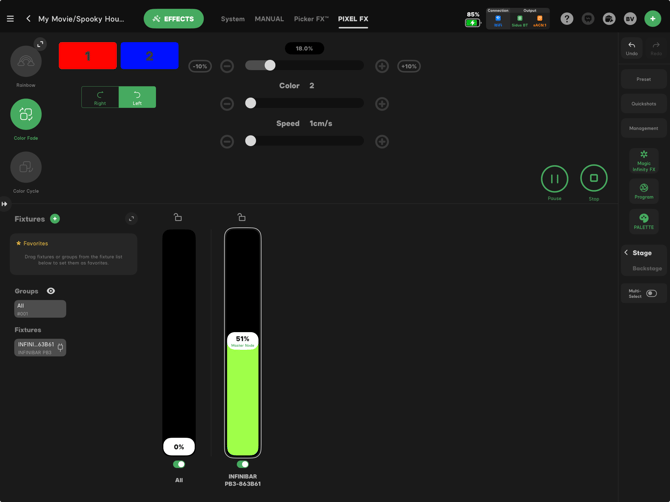Click the green plus add button
Viewport: 670px width, 502px height.
tap(652, 19)
